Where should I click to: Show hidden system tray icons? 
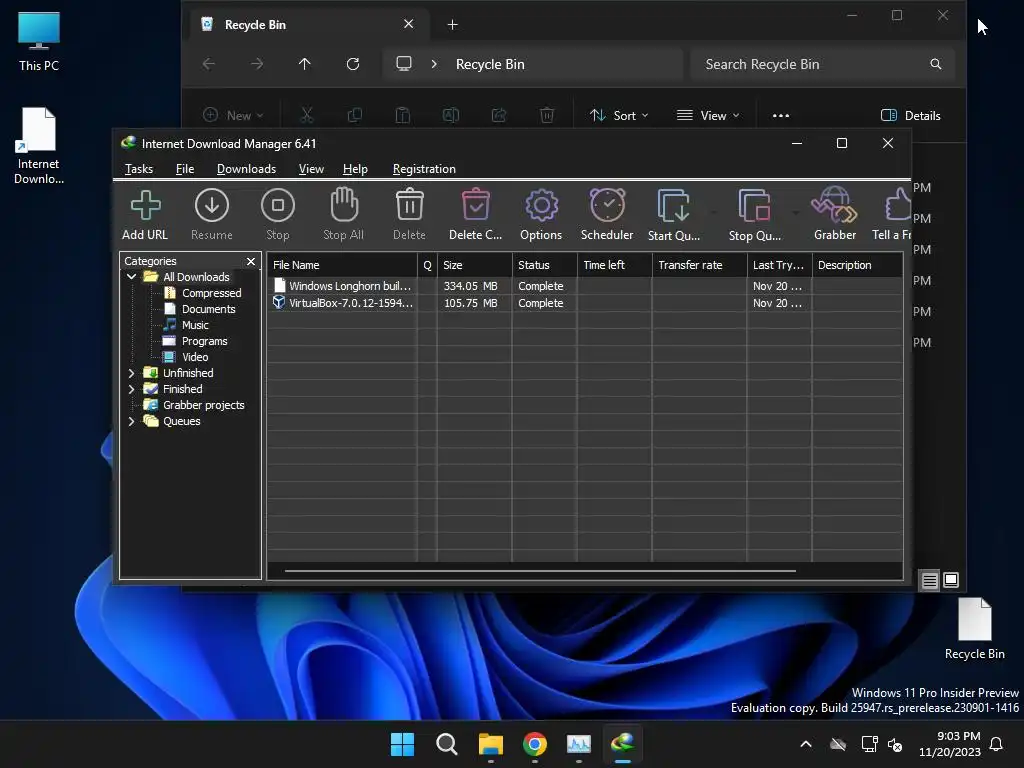(x=806, y=744)
